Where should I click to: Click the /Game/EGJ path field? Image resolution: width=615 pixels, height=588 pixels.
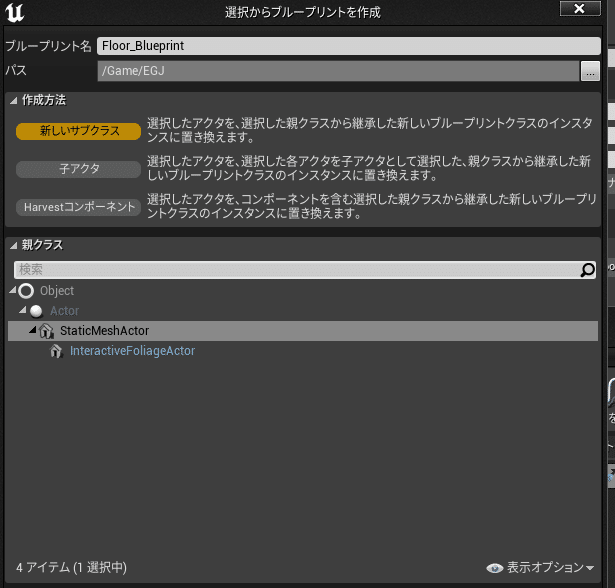coord(338,71)
